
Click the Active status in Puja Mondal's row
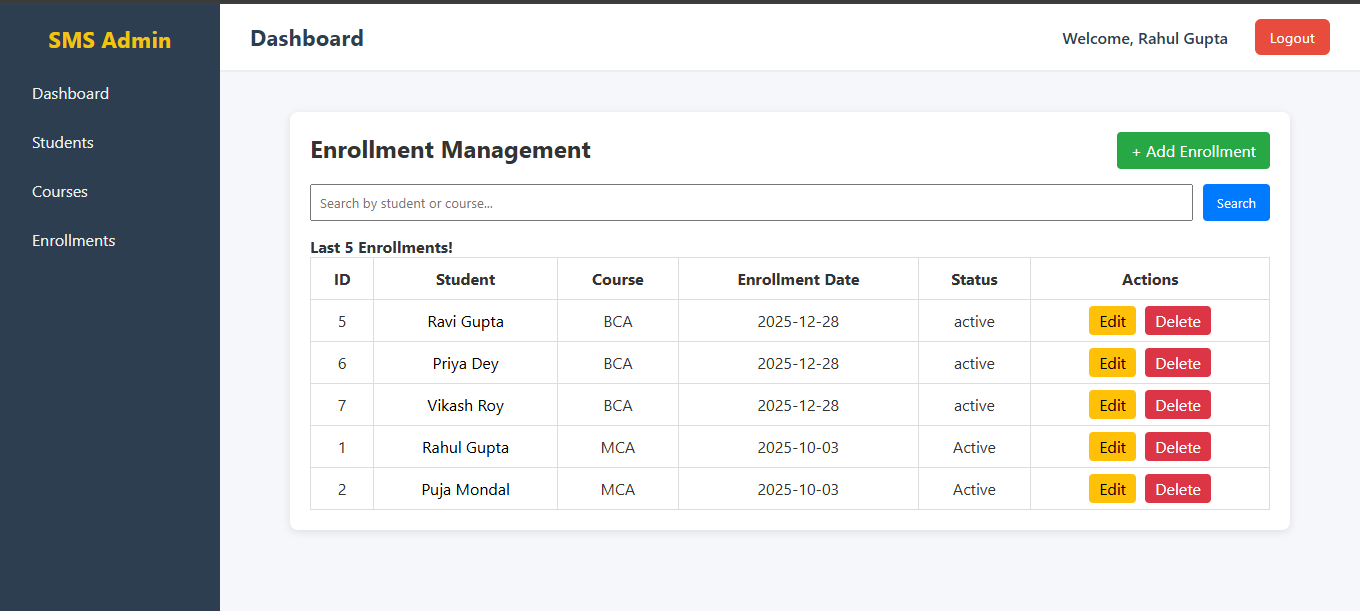(x=974, y=489)
